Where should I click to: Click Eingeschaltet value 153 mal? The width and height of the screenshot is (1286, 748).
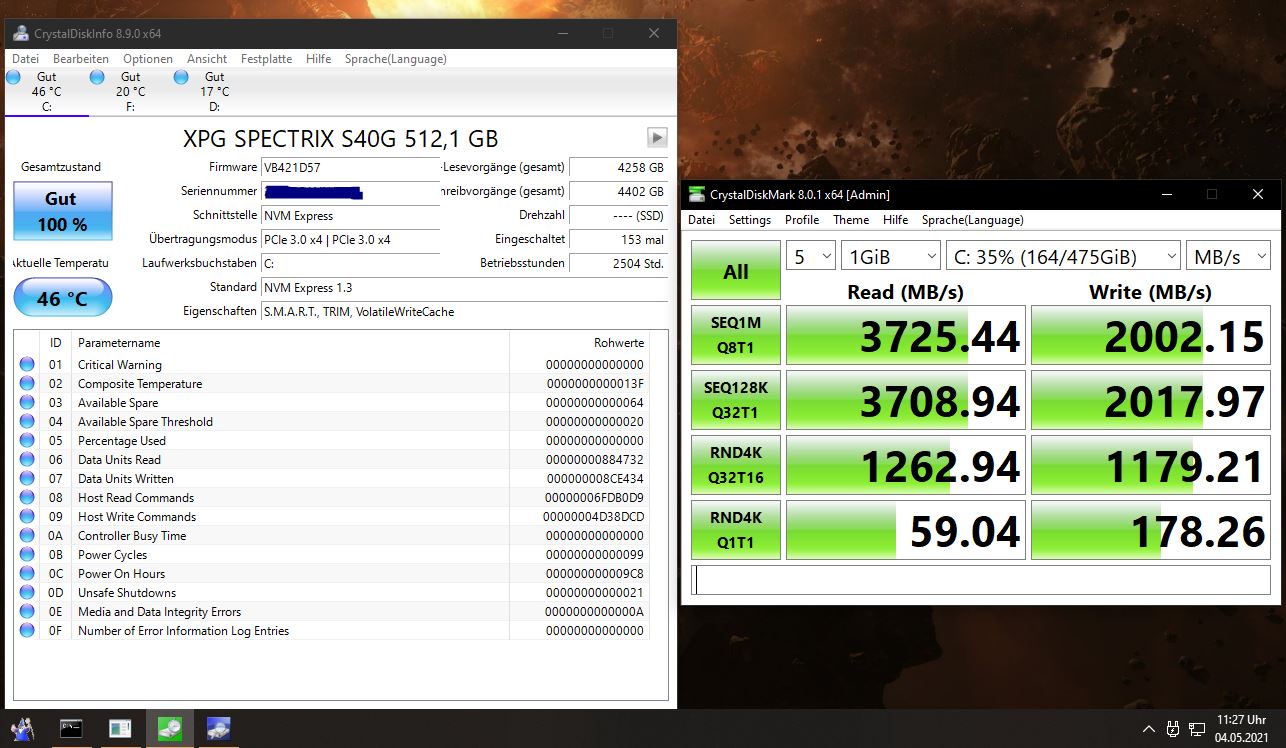coord(618,239)
